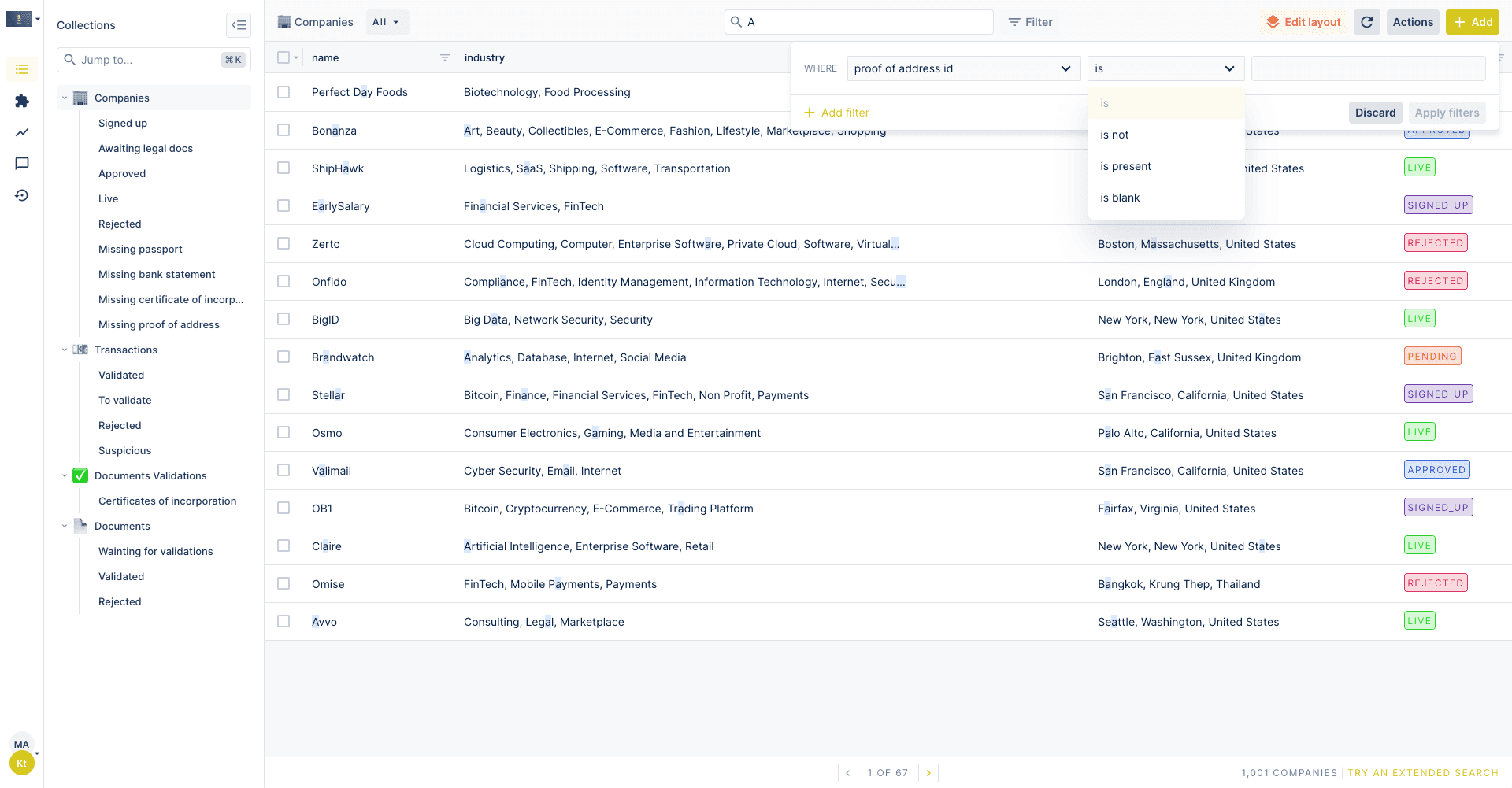1512x788 pixels.
Task: Open the chat bubble collaboration icon
Action: (22, 164)
